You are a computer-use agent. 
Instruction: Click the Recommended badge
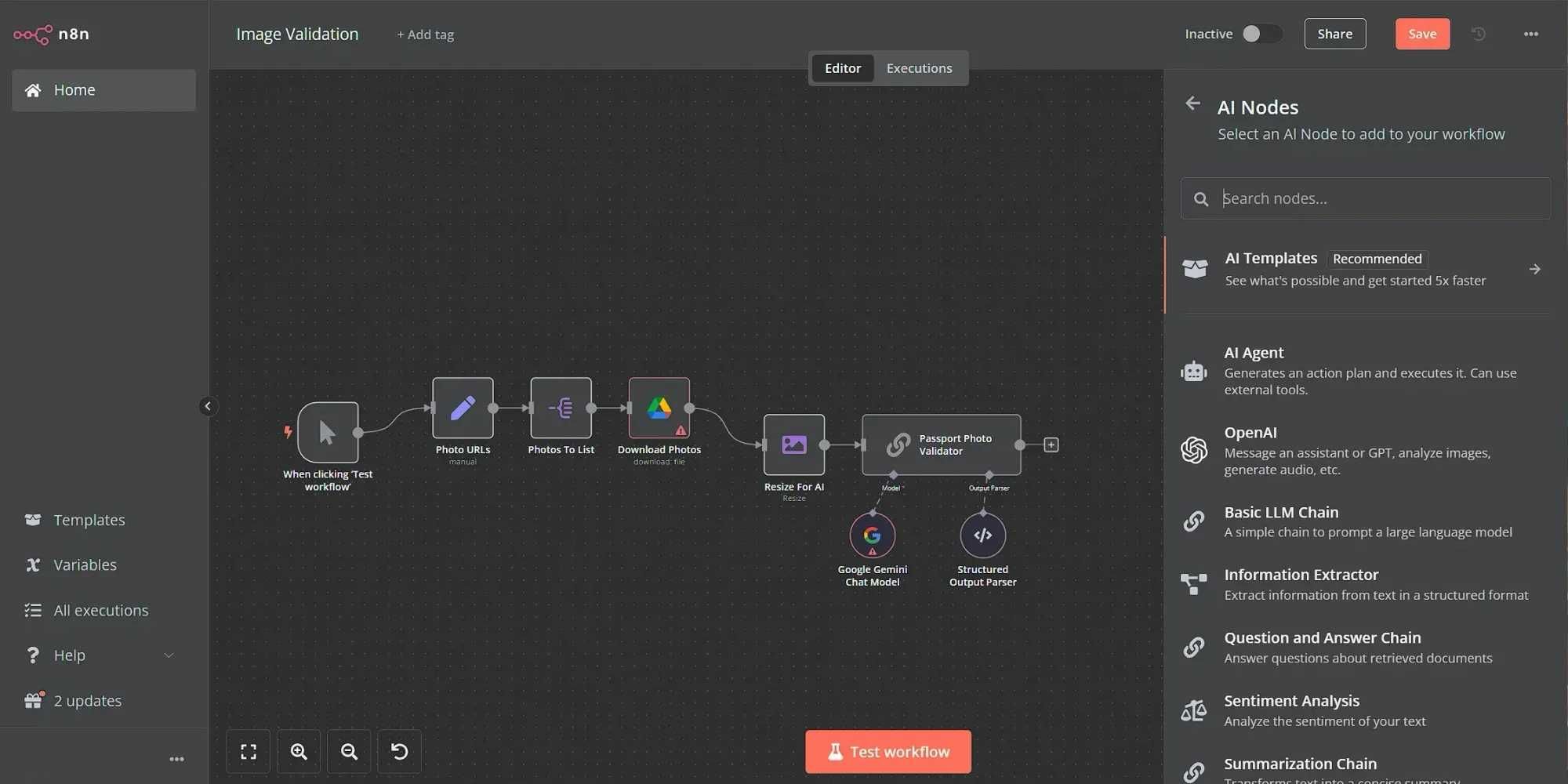tap(1377, 259)
